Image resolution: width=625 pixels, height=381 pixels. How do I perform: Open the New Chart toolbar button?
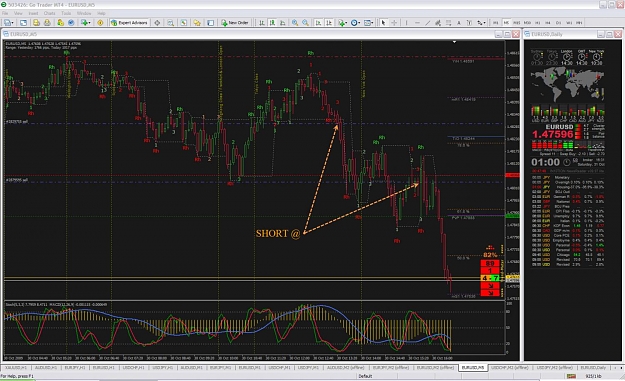pos(8,23)
